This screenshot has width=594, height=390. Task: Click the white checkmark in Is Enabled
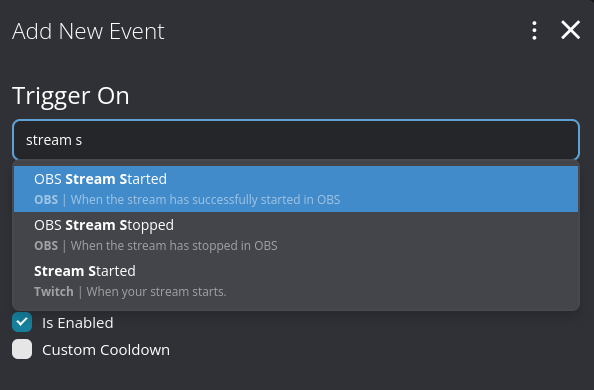point(22,322)
